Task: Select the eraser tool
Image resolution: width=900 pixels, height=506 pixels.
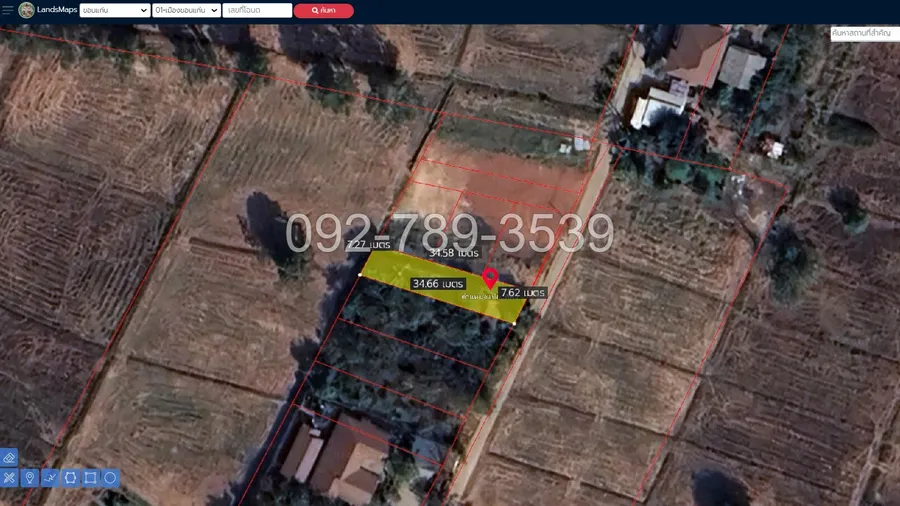Action: coord(9,457)
